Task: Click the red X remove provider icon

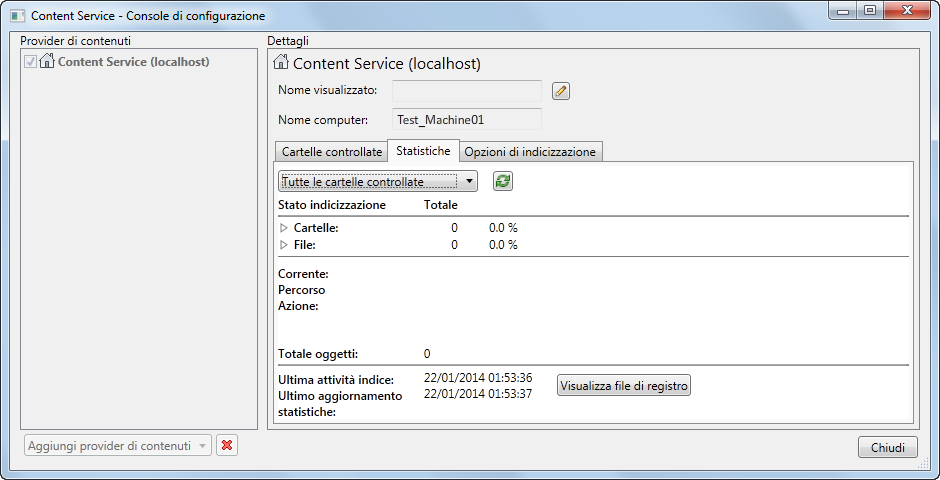Action: coord(227,445)
